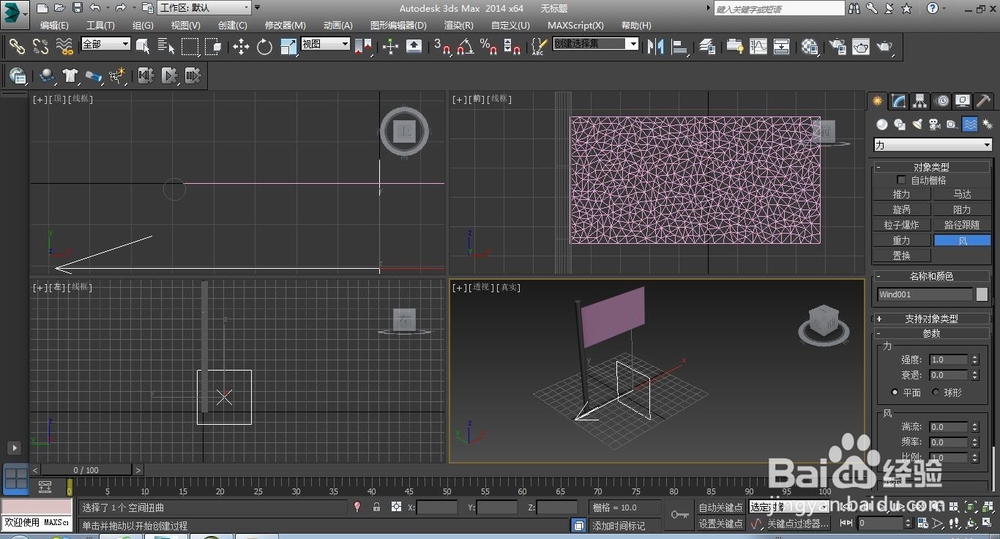Activate the Select and Rotate tool
Screen dimensions: 1000x539
[x=264, y=46]
